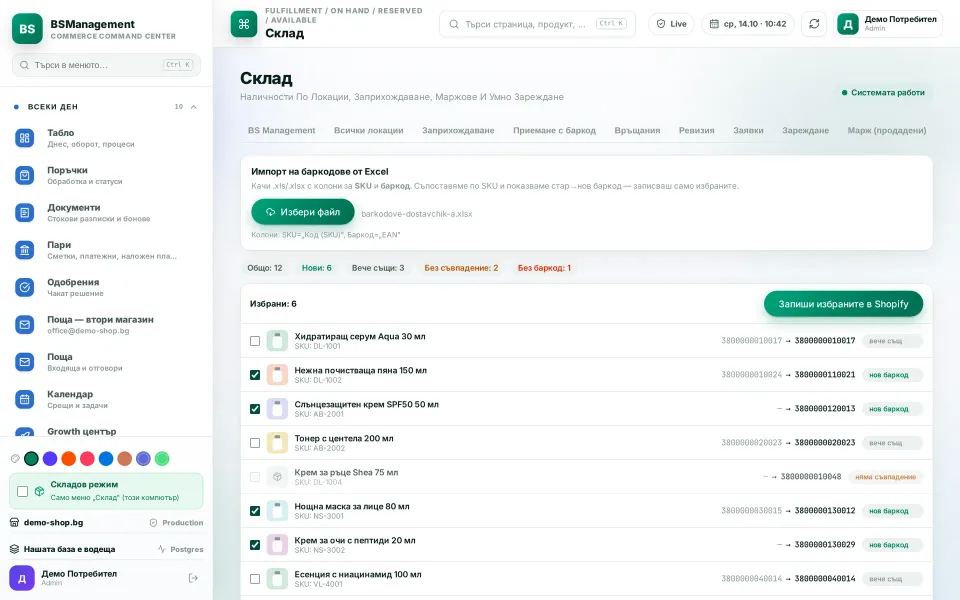Filter by Без баркод: 1 chip
The width and height of the screenshot is (960, 600).
tap(544, 268)
